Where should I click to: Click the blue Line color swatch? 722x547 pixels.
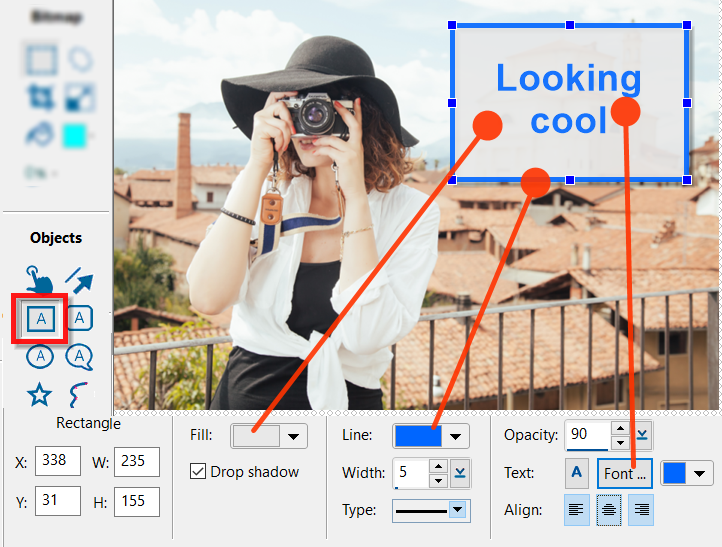pos(418,436)
